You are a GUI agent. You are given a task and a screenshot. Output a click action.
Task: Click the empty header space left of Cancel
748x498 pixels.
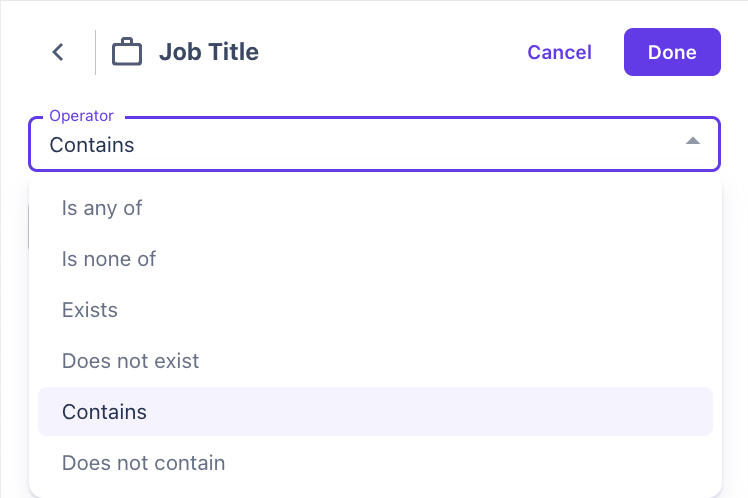coord(390,52)
